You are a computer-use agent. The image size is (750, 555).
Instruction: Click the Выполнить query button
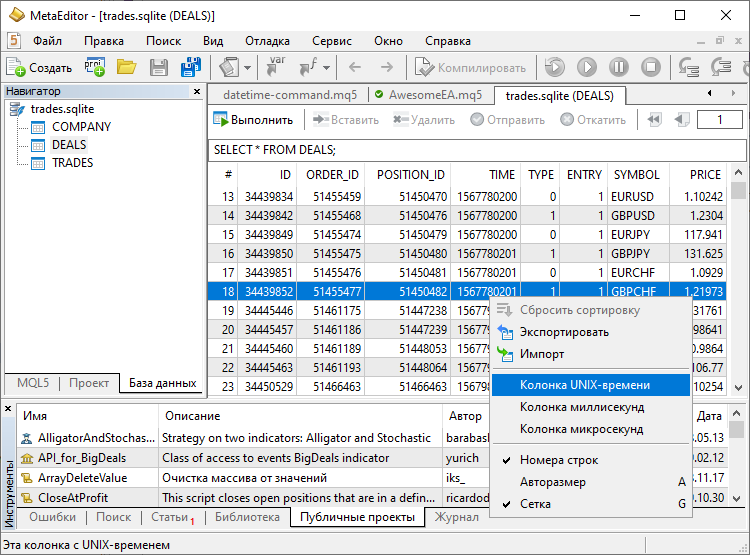[x=254, y=120]
